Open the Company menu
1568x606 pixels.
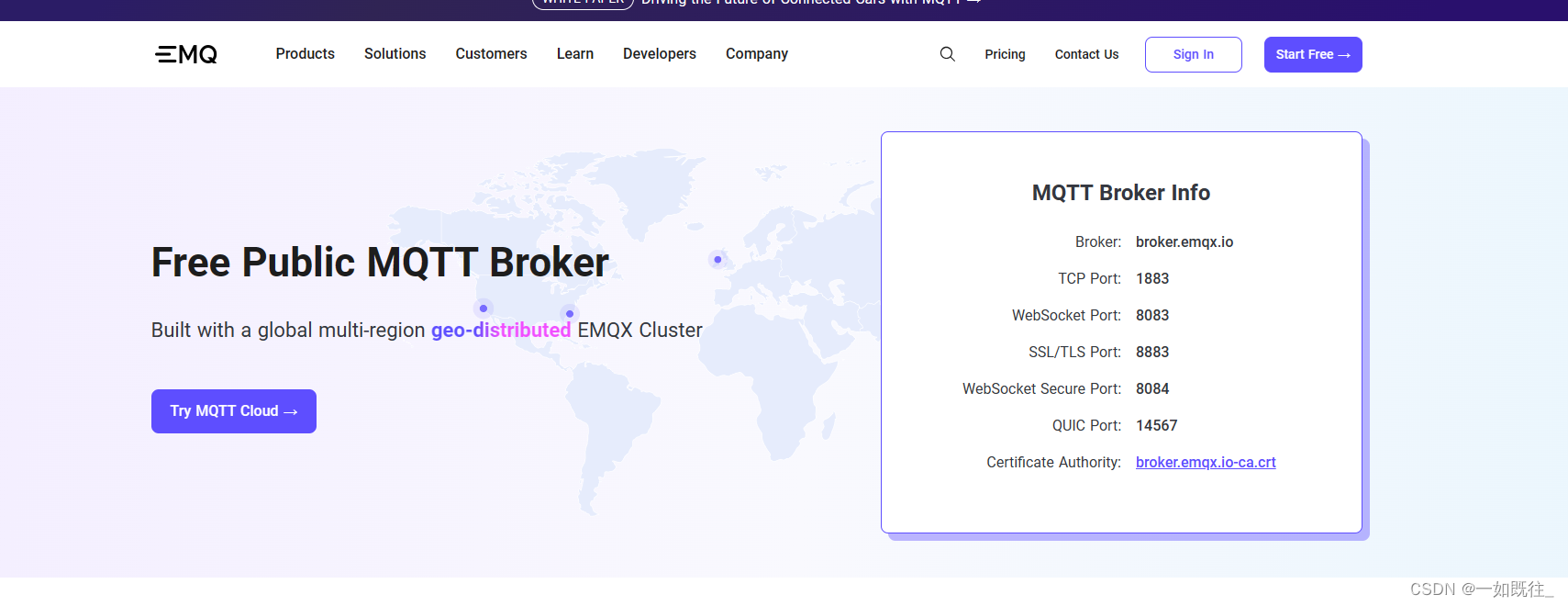pos(757,54)
